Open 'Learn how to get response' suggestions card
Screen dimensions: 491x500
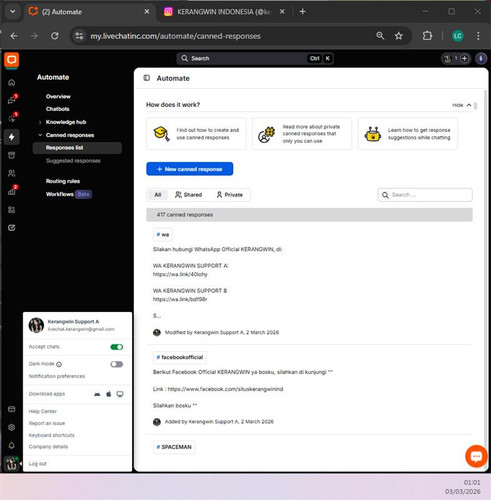[x=408, y=134]
